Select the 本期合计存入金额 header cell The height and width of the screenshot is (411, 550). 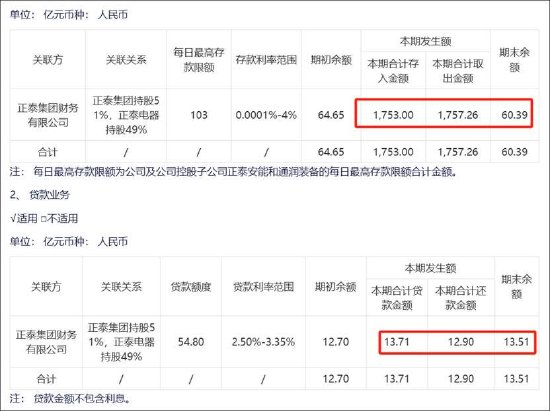[393, 70]
